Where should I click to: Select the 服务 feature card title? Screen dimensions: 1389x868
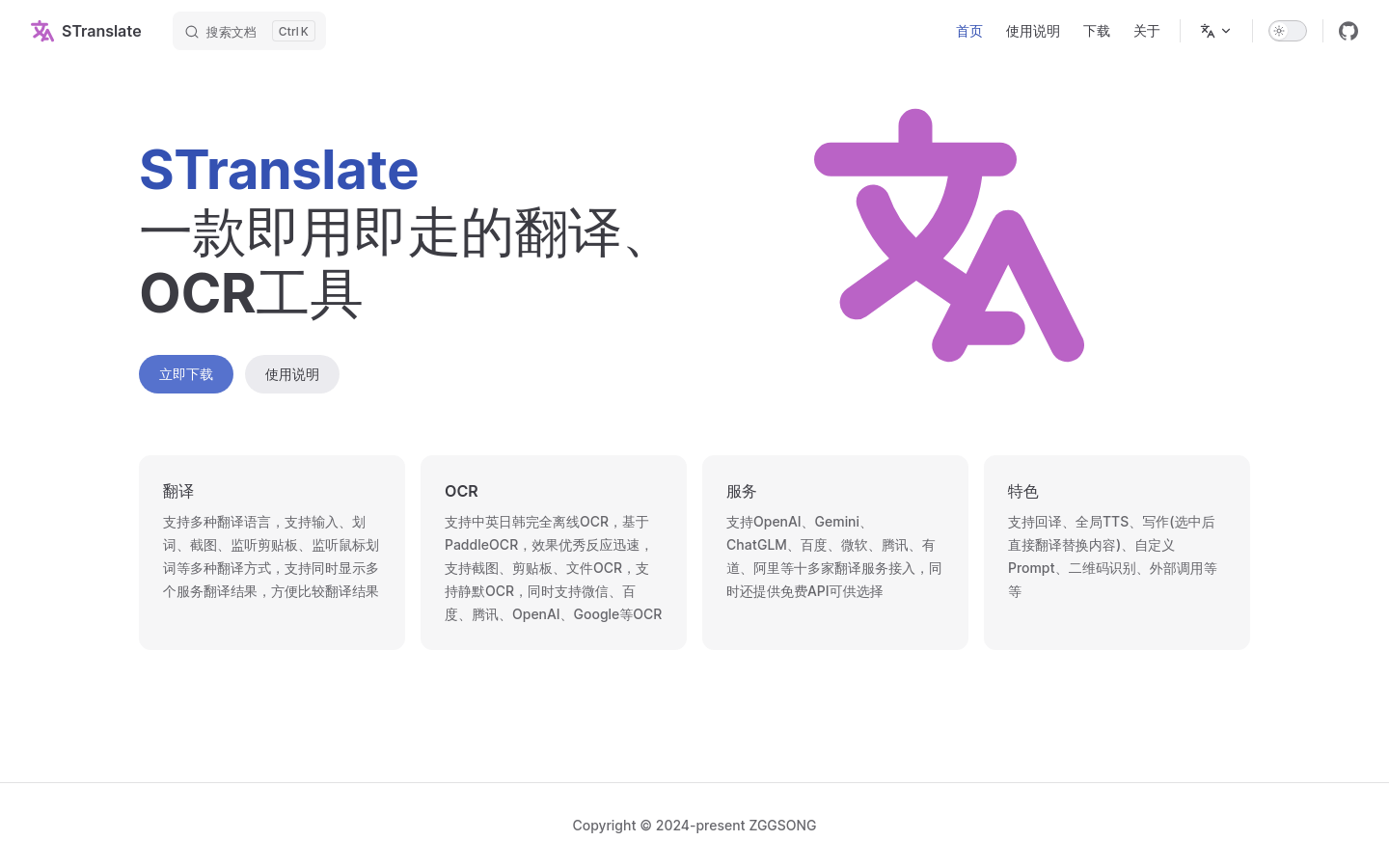[x=742, y=491]
